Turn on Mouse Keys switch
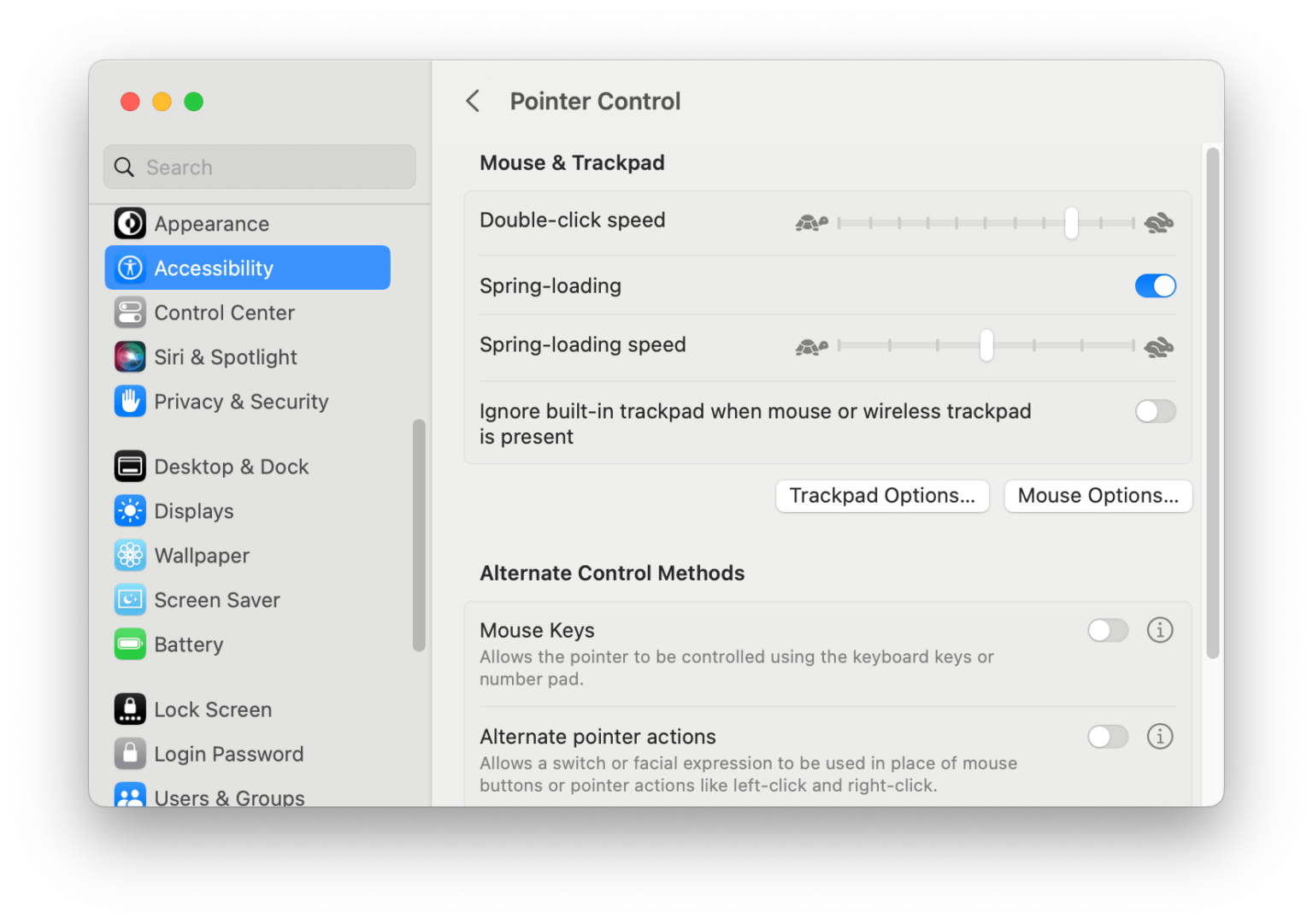The height and width of the screenshot is (924, 1313). coord(1108,631)
